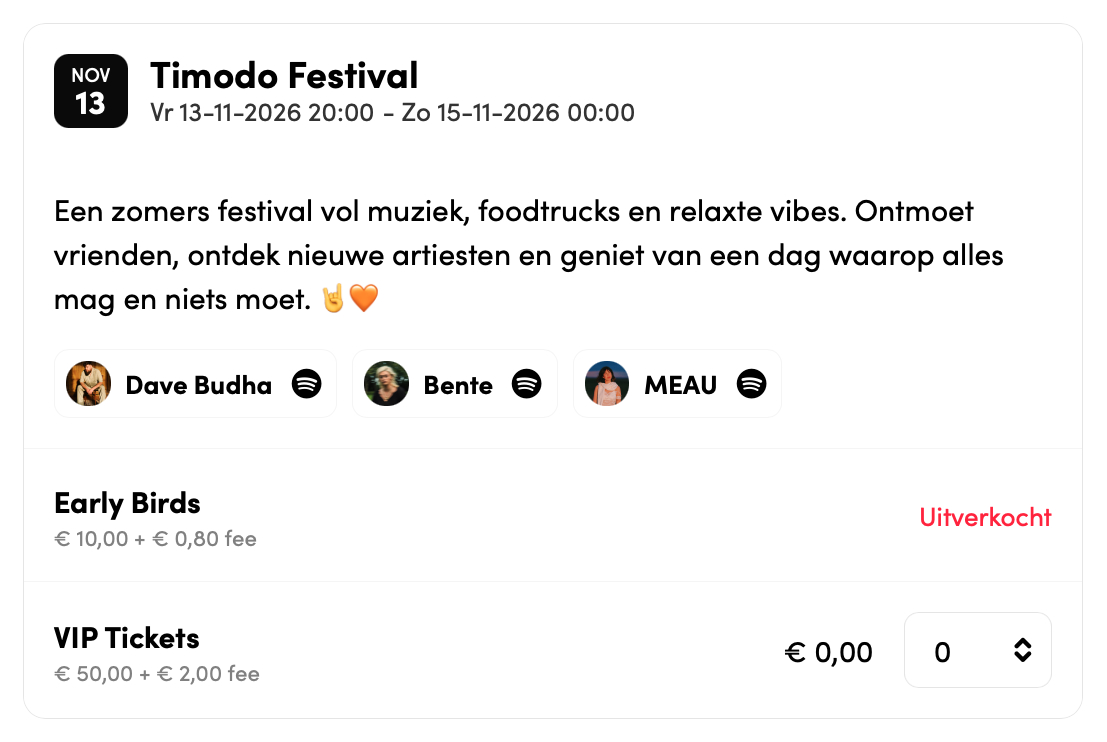1107x742 pixels.
Task: Open MEAU's Spotify icon
Action: (751, 384)
